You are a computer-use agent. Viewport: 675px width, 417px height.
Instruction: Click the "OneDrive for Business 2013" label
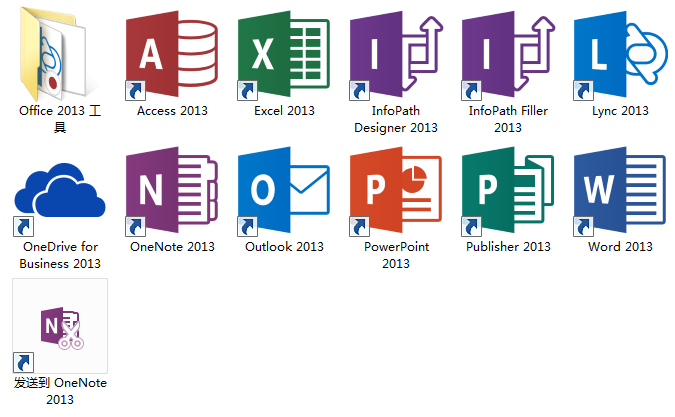[60, 255]
